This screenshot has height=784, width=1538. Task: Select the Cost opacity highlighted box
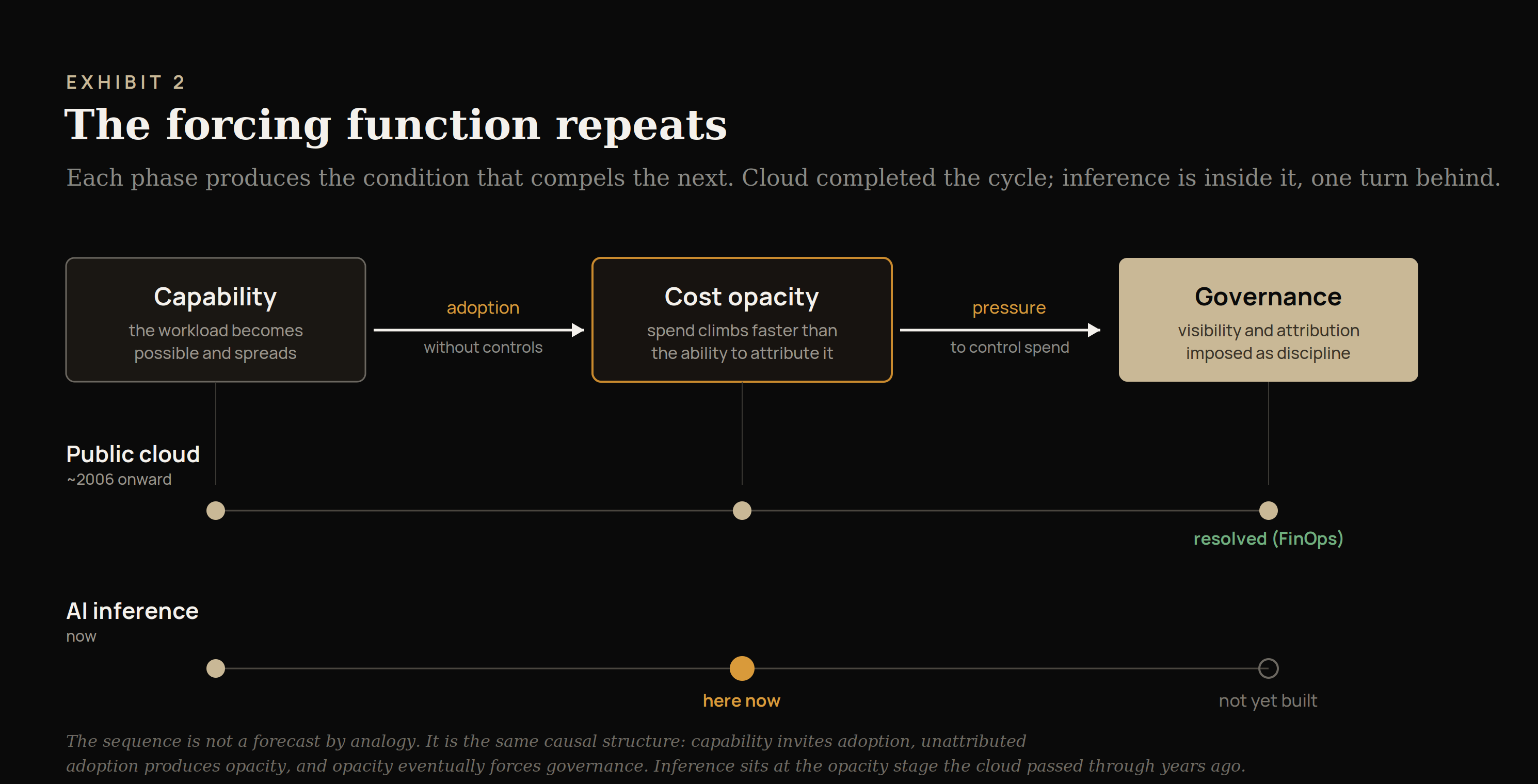pos(742,320)
